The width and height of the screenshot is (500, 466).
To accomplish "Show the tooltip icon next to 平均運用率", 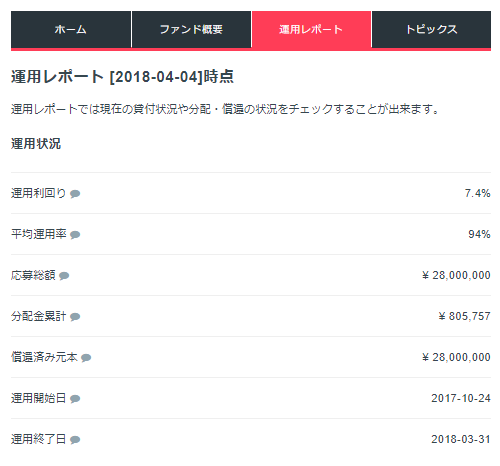I will [x=75, y=235].
